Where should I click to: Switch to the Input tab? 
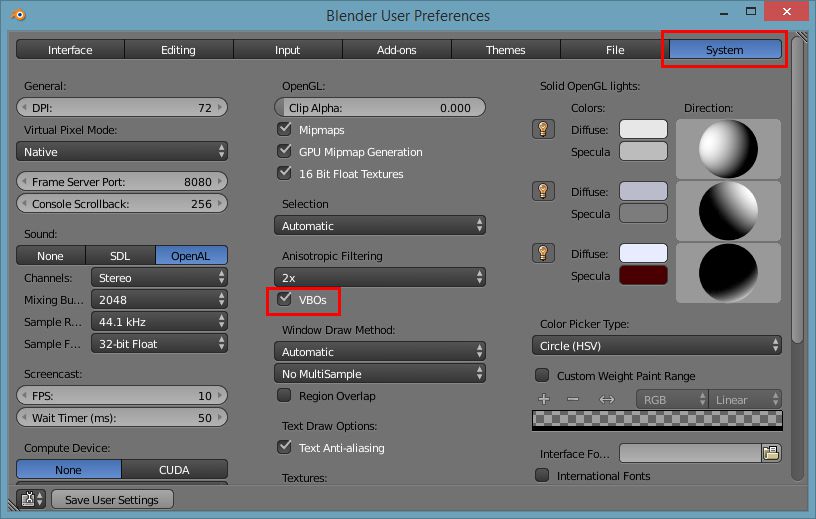[x=288, y=49]
